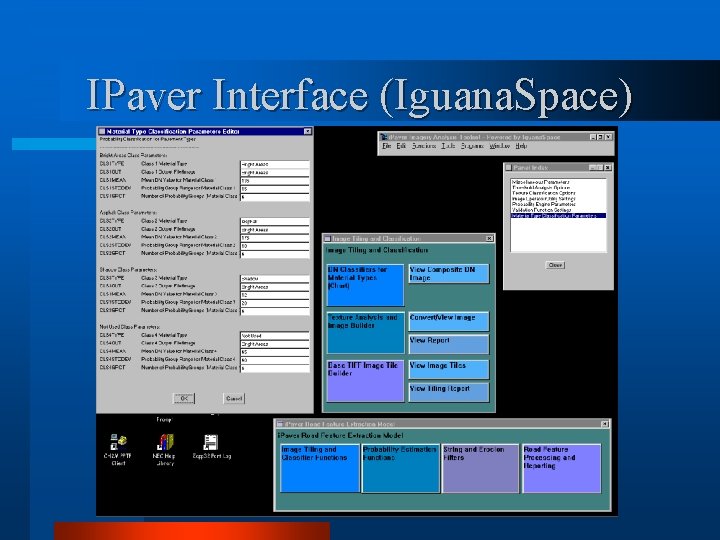Click Asphalt Class Mean DN Value field
The width and height of the screenshot is (720, 540).
tap(275, 238)
